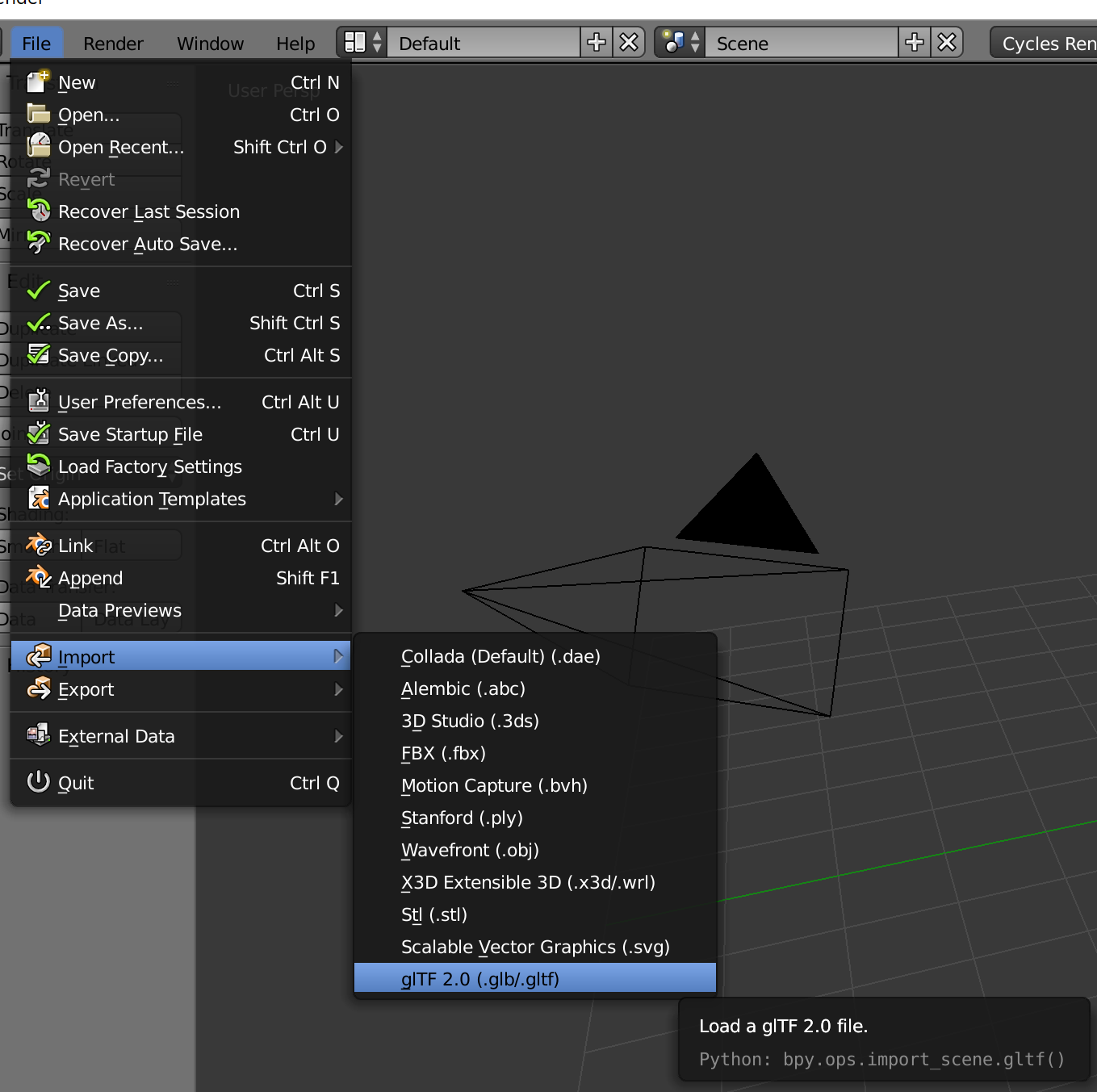The image size is (1097, 1092).
Task: Open the Cycles Render engine dropdown
Action: pyautogui.click(x=1044, y=43)
